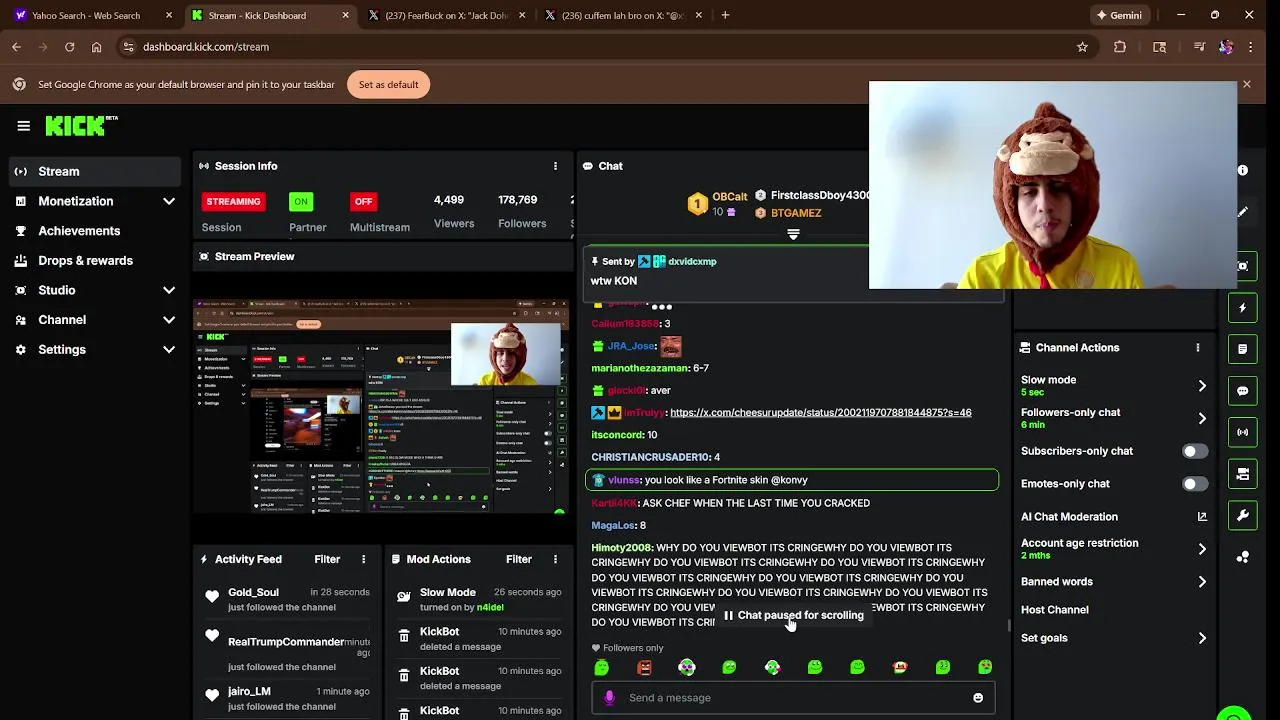The width and height of the screenshot is (1280, 720).
Task: Open the Mod Actions three-dot menu
Action: coord(555,559)
